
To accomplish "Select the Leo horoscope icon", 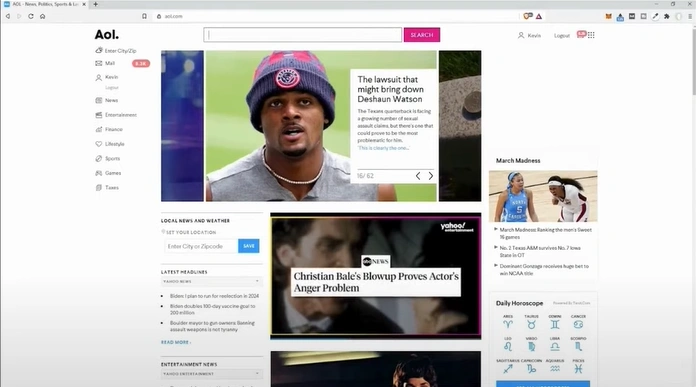I will 508,346.
